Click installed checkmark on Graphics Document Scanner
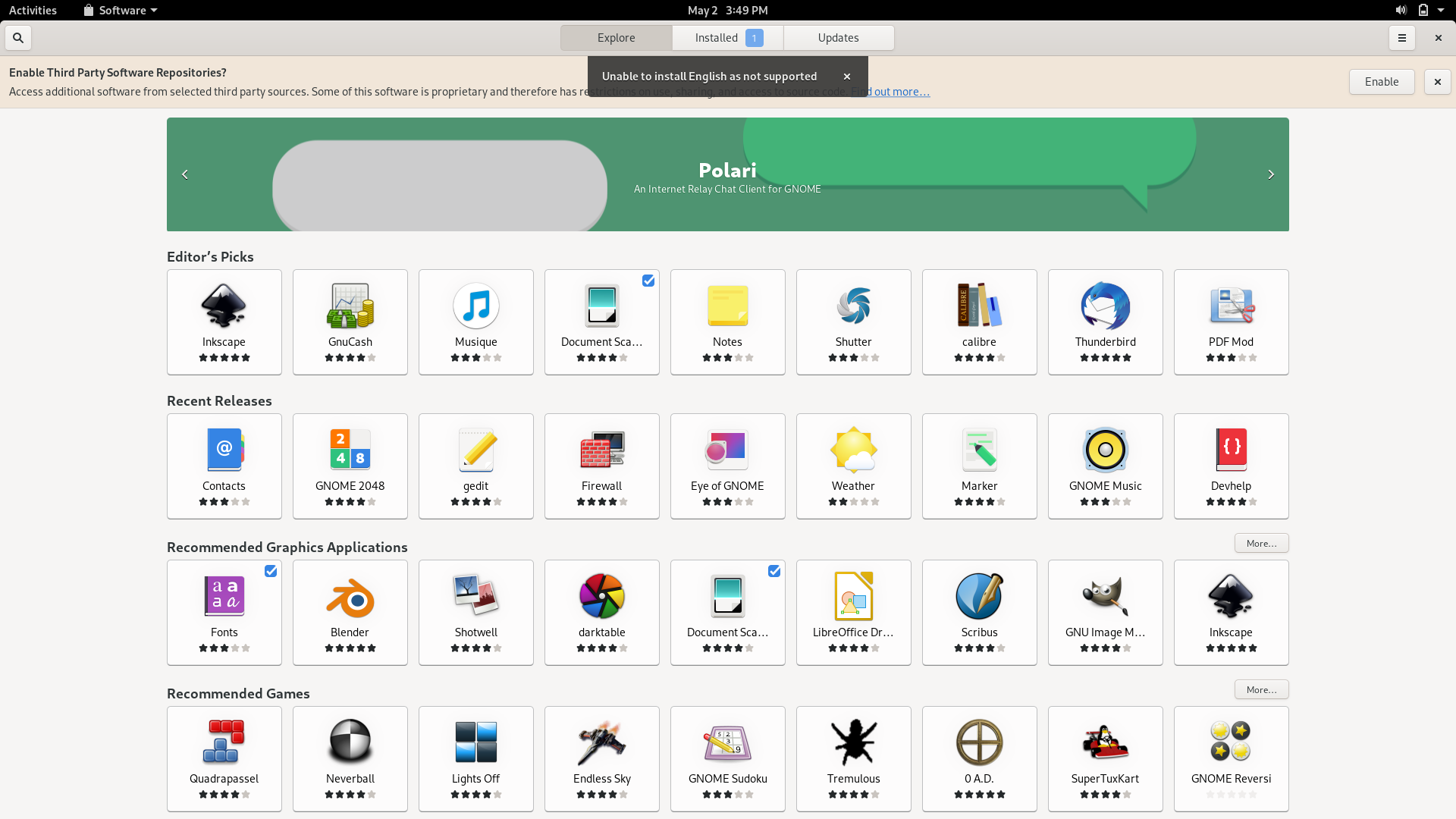 [774, 571]
